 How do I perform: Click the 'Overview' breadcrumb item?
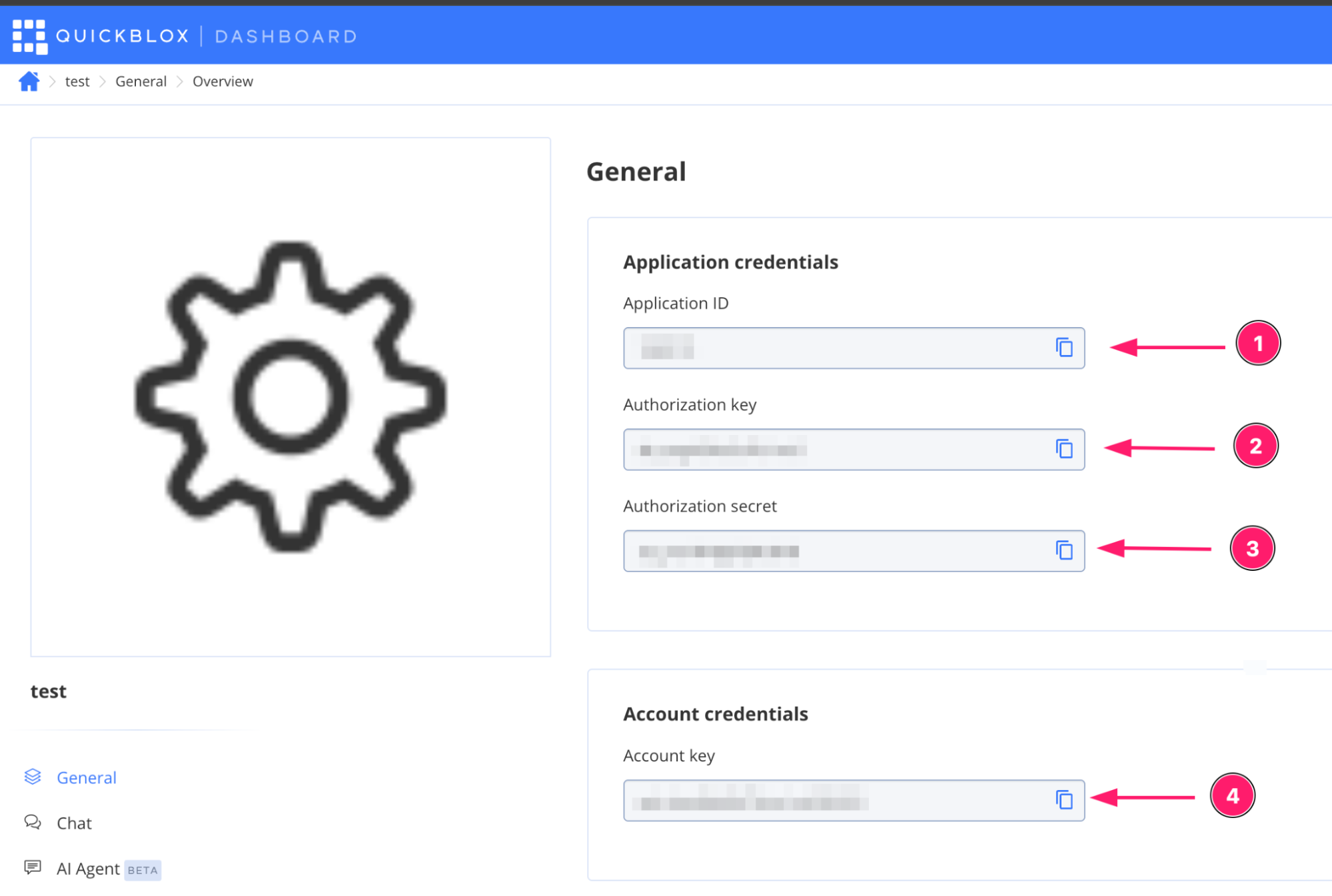click(223, 81)
